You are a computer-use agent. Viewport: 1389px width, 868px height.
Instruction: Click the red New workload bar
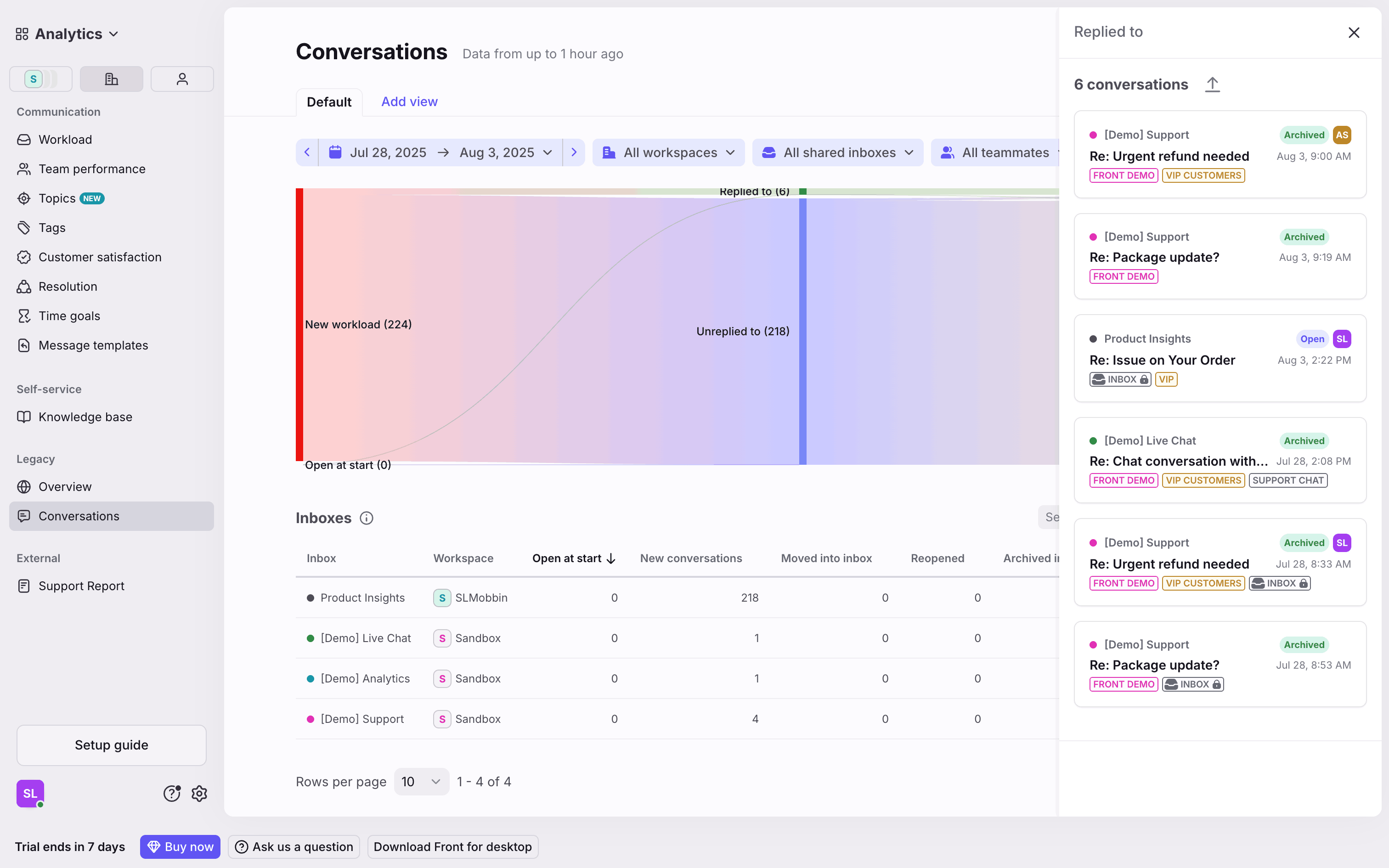click(x=299, y=324)
